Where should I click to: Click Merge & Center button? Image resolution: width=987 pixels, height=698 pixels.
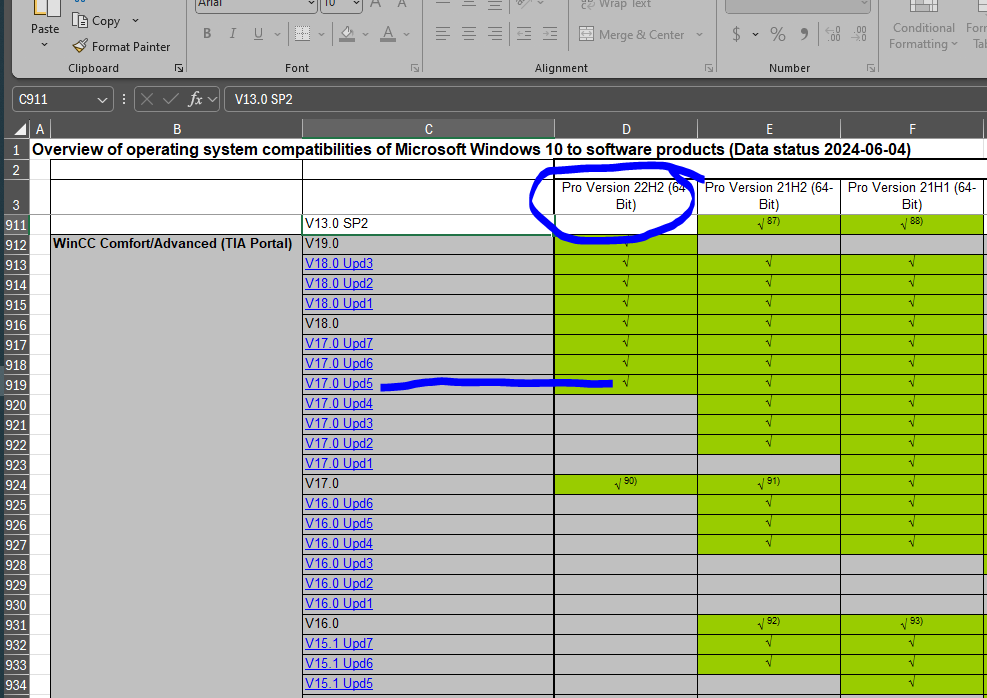pyautogui.click(x=631, y=35)
